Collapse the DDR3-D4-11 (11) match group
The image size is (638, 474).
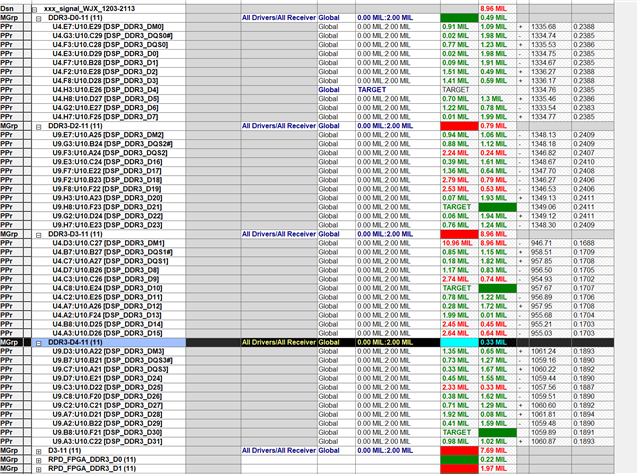(x=39, y=343)
